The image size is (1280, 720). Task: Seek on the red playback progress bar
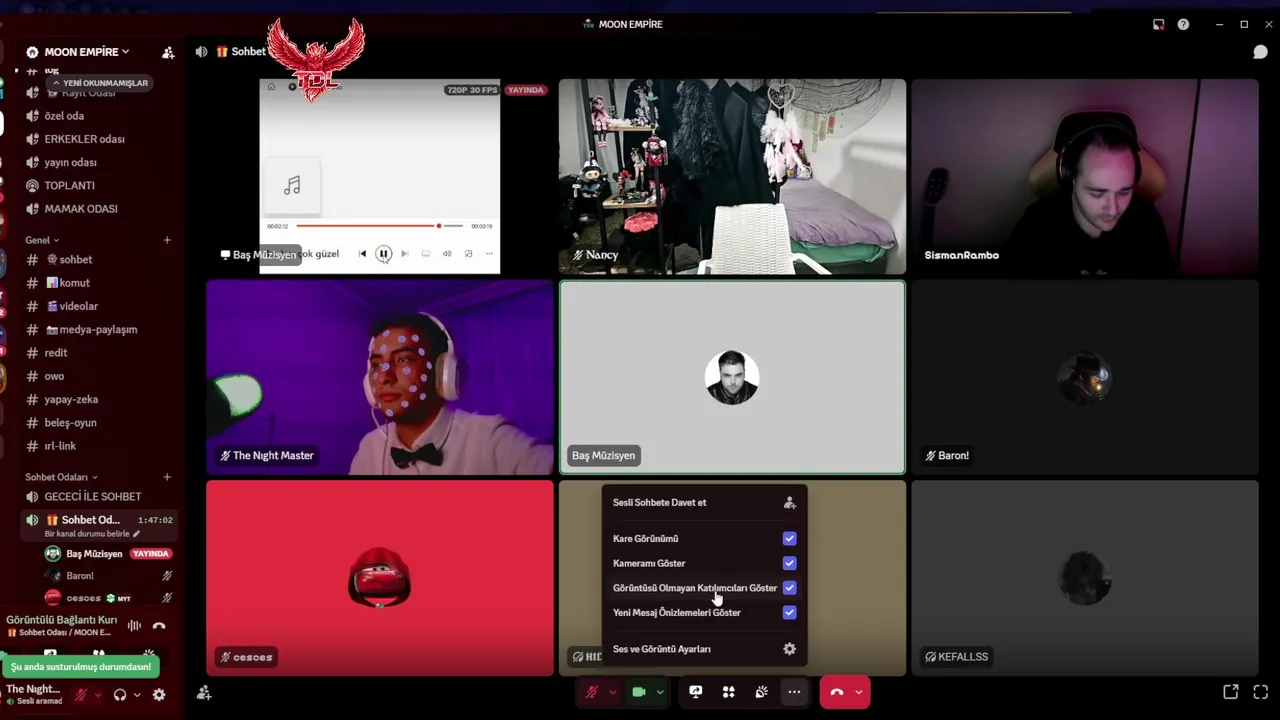(380, 226)
